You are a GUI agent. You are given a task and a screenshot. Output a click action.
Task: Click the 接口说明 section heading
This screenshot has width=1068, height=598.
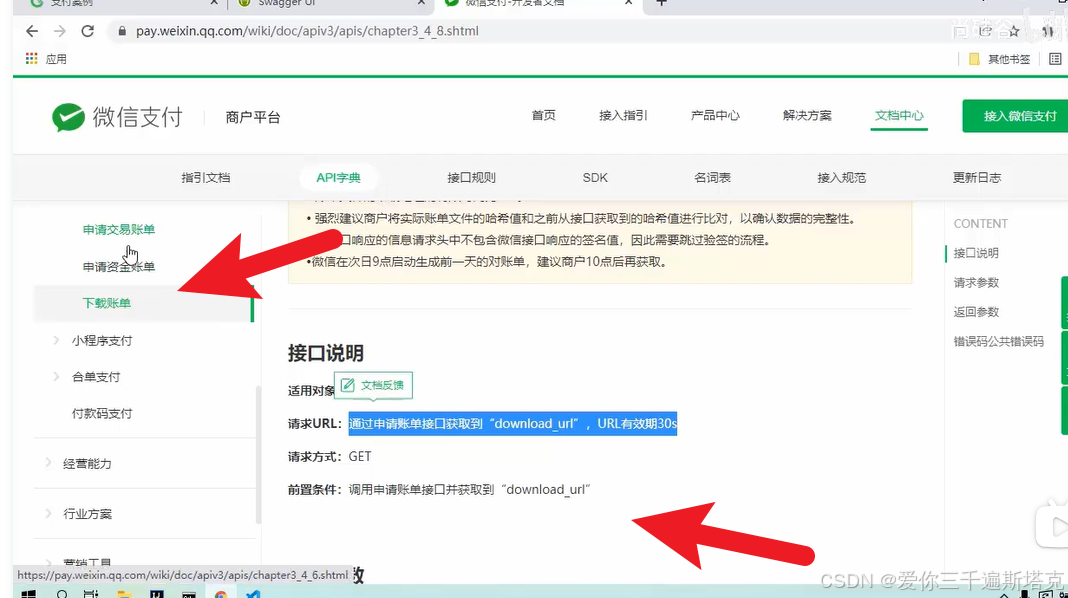tap(326, 353)
